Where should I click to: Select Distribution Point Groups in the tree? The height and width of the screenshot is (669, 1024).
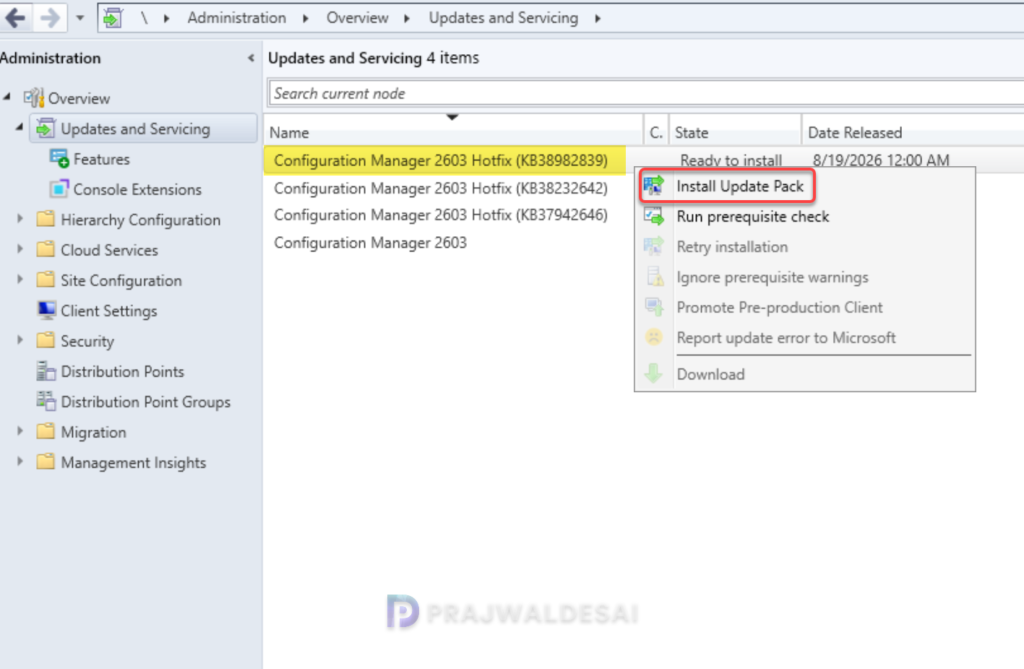[146, 402]
